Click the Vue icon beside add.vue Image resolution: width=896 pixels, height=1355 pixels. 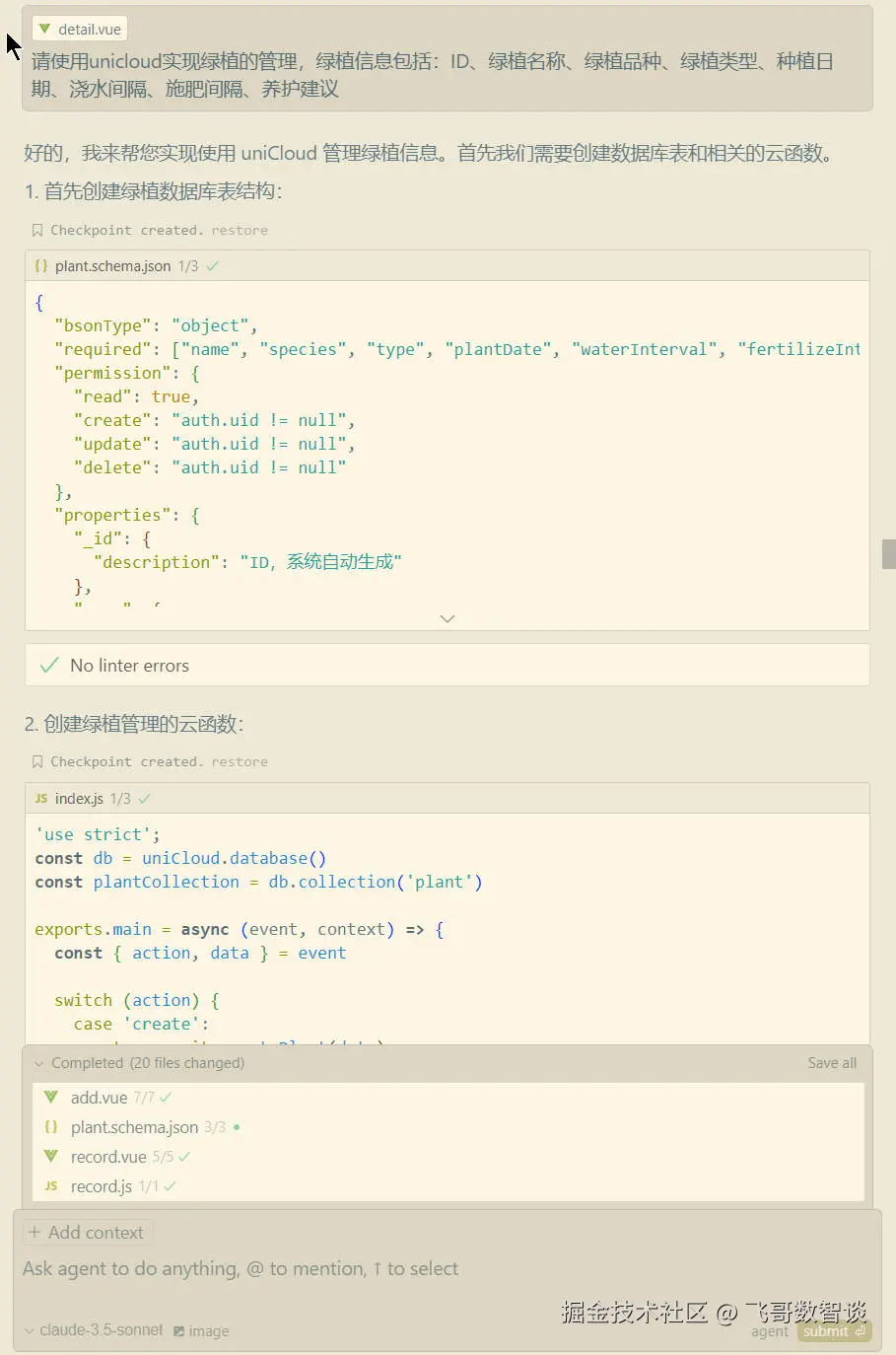point(50,1097)
